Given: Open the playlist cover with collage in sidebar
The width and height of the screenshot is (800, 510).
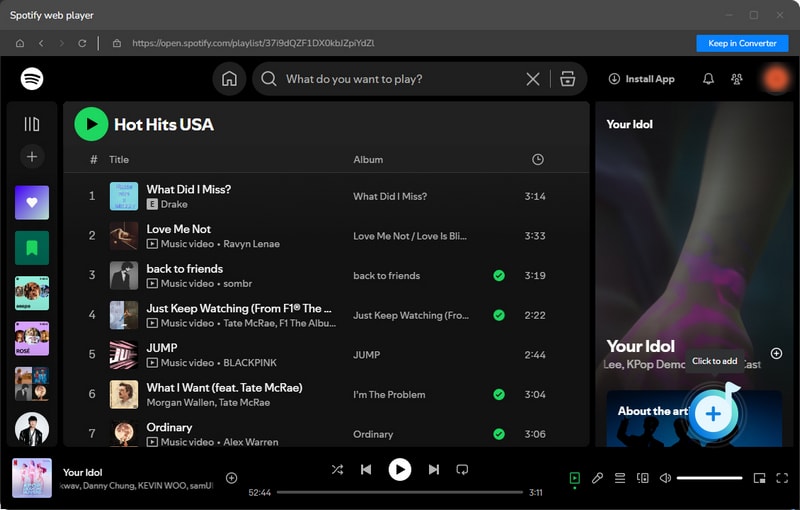Looking at the screenshot, I should tap(32, 384).
